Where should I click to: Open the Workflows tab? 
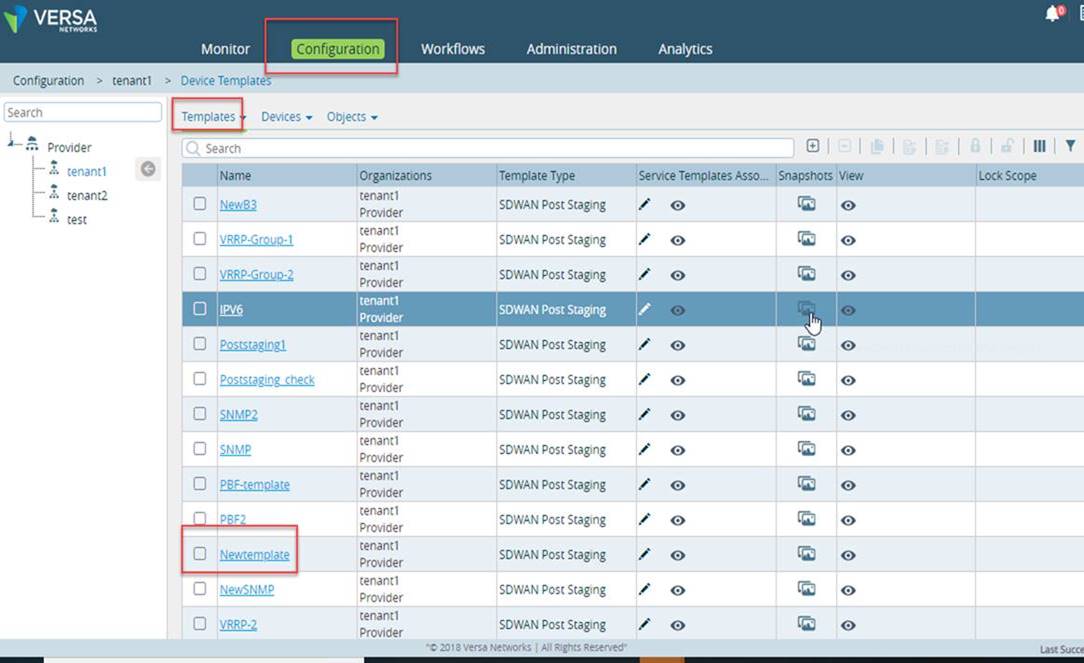[453, 49]
